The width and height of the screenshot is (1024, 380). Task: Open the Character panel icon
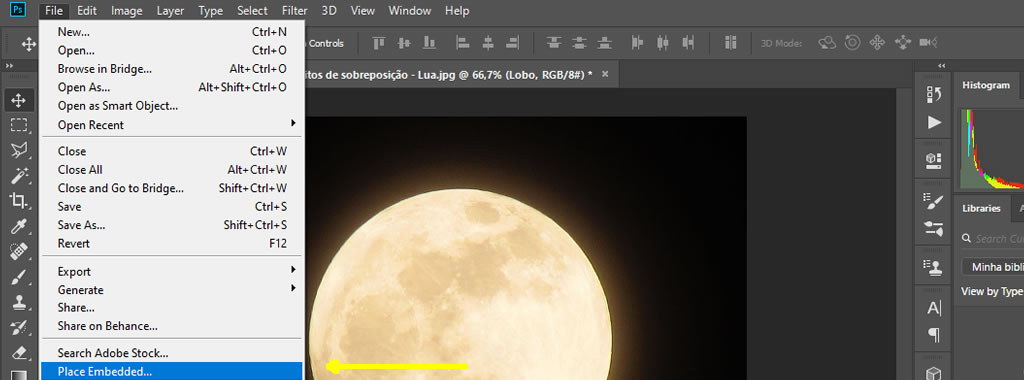(934, 308)
